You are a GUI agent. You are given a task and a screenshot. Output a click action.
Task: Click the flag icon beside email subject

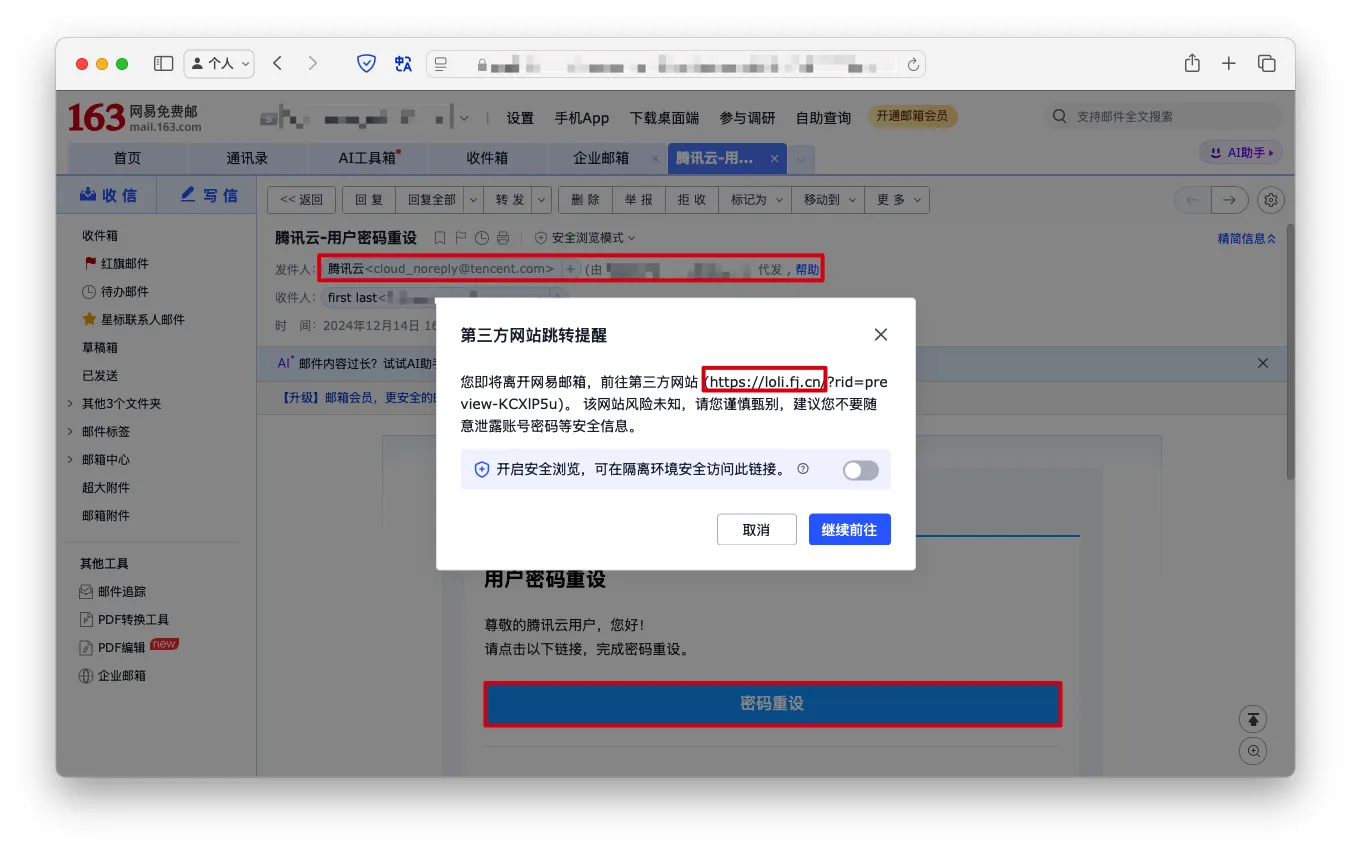point(461,238)
